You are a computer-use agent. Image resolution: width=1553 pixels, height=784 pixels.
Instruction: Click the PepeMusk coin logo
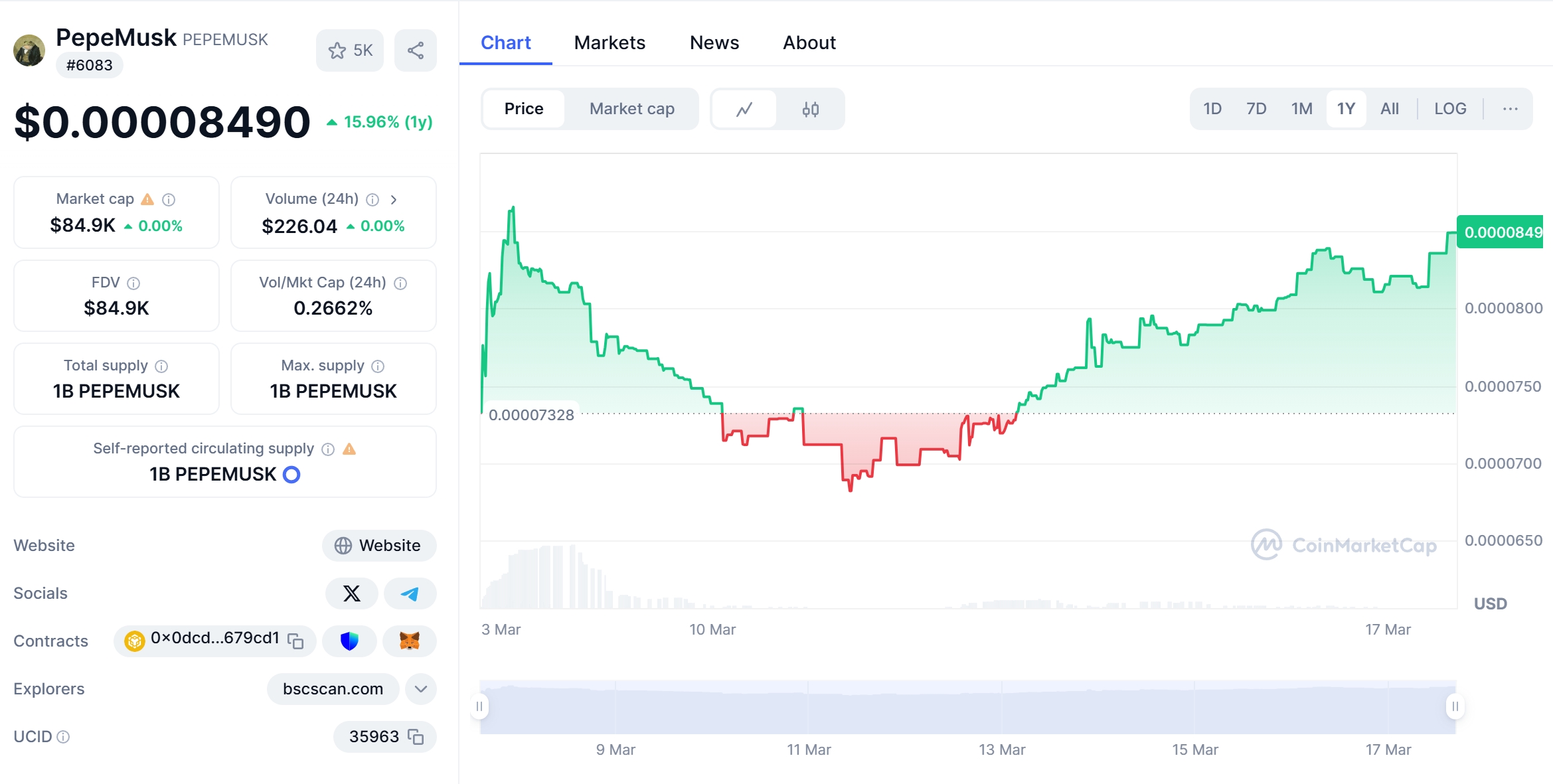pos(29,50)
